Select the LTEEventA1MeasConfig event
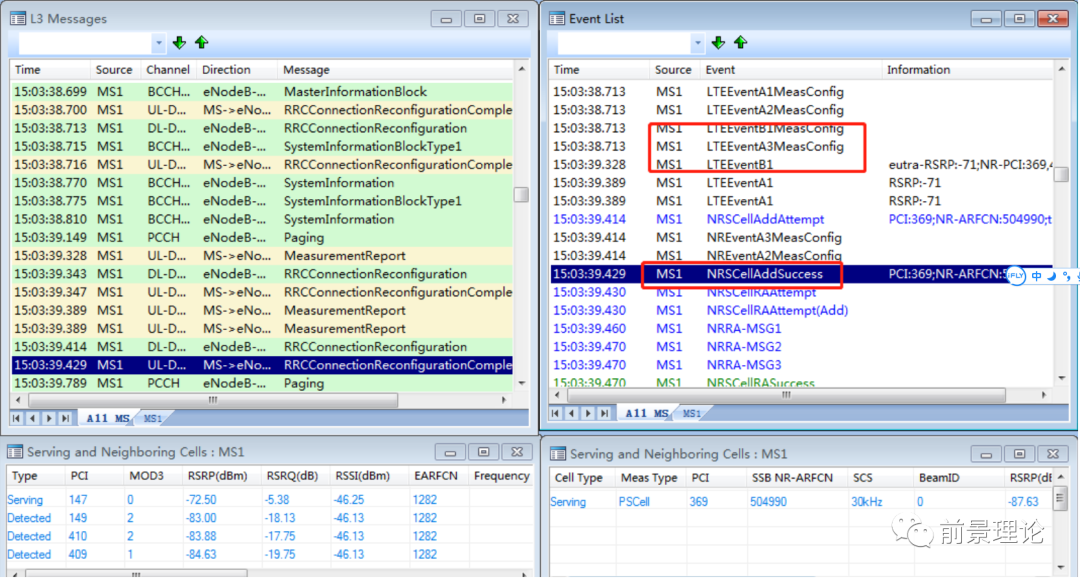1080x579 pixels. (x=801, y=92)
